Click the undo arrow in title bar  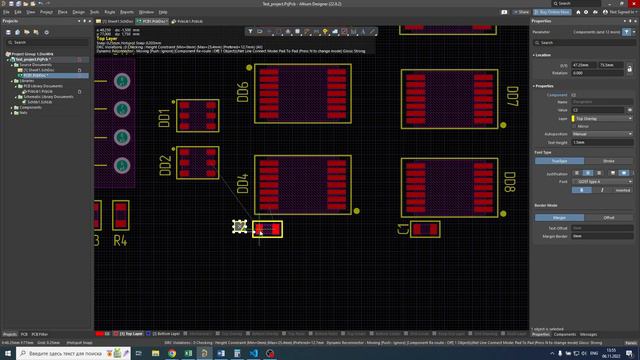[x=40, y=4]
